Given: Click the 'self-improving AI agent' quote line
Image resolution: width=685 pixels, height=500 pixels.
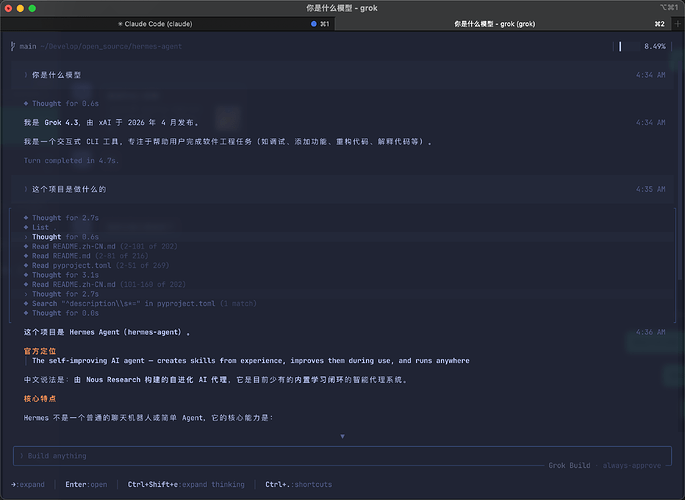Looking at the screenshot, I should tap(251, 361).
